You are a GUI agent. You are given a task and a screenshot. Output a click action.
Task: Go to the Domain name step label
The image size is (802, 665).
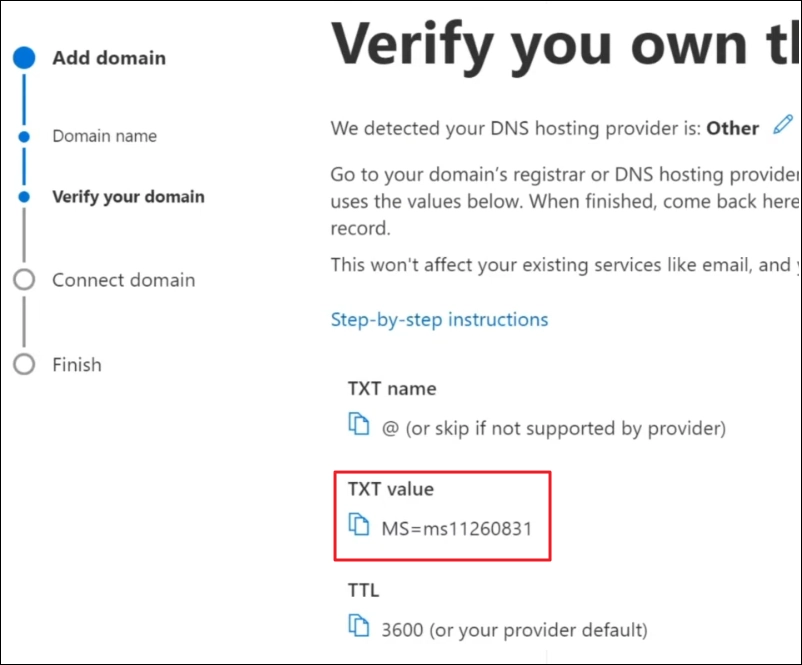(x=104, y=136)
